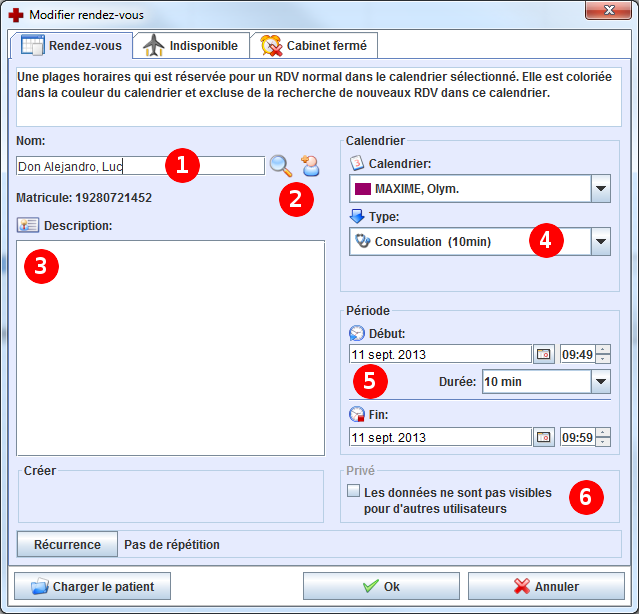
Task: Click the Charger le patient button
Action: click(x=92, y=586)
